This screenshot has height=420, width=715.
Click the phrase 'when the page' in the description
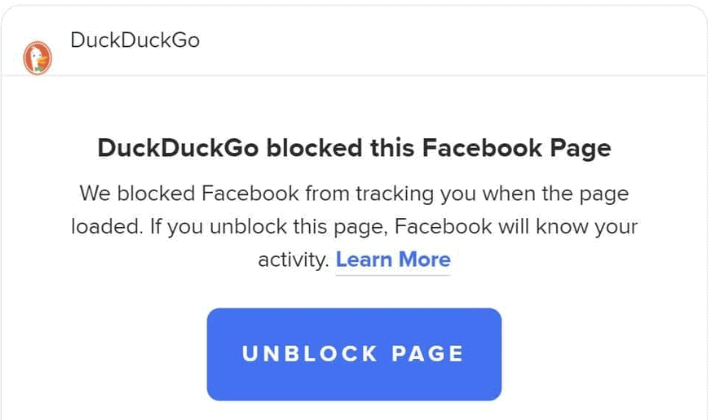(556, 194)
